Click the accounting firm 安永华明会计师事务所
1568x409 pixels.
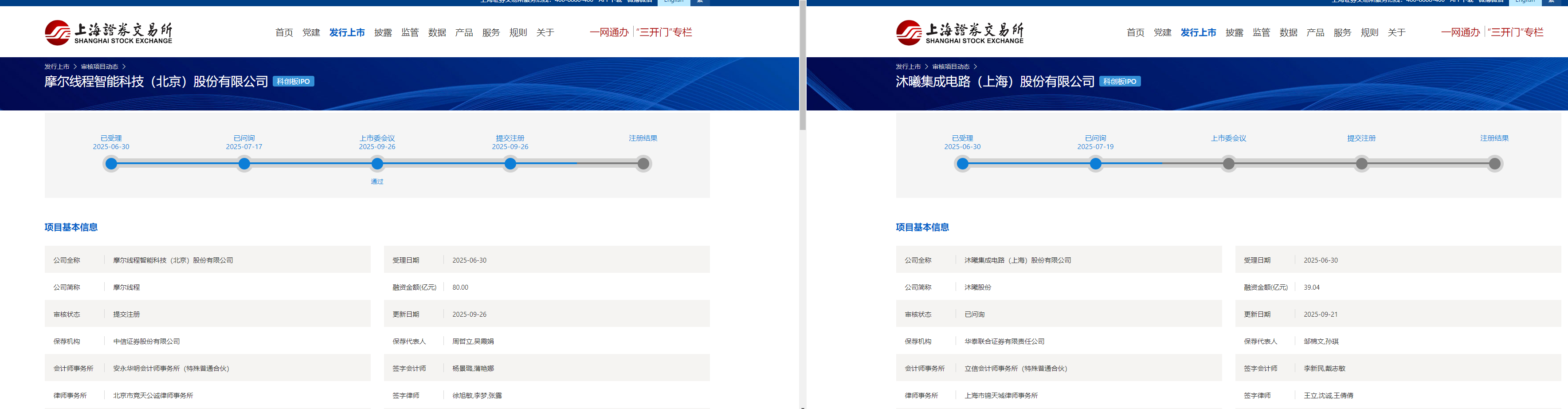(171, 369)
